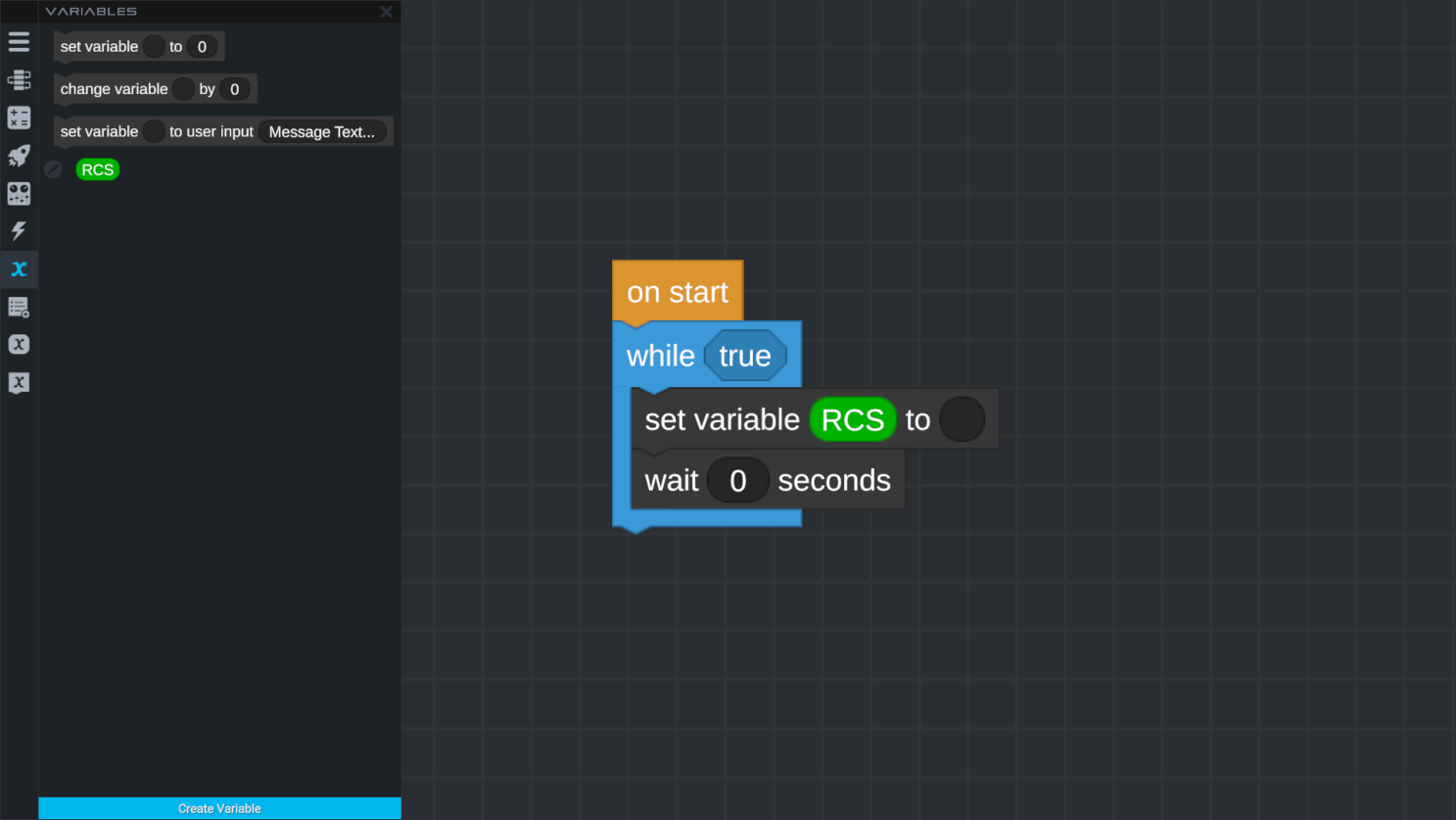Click the Create Variable button
This screenshot has width=1456, height=820.
pyautogui.click(x=219, y=808)
